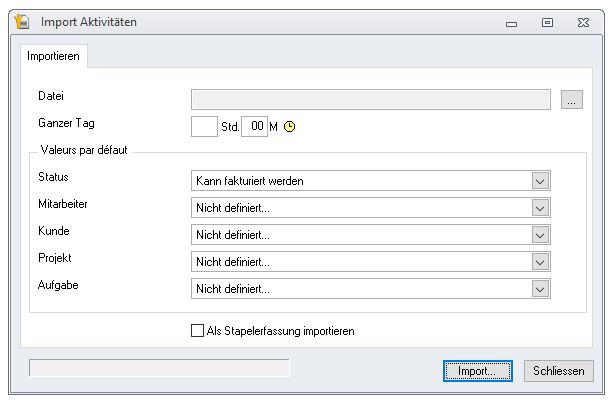
Task: Expand the Kunde combo box
Action: [540, 235]
